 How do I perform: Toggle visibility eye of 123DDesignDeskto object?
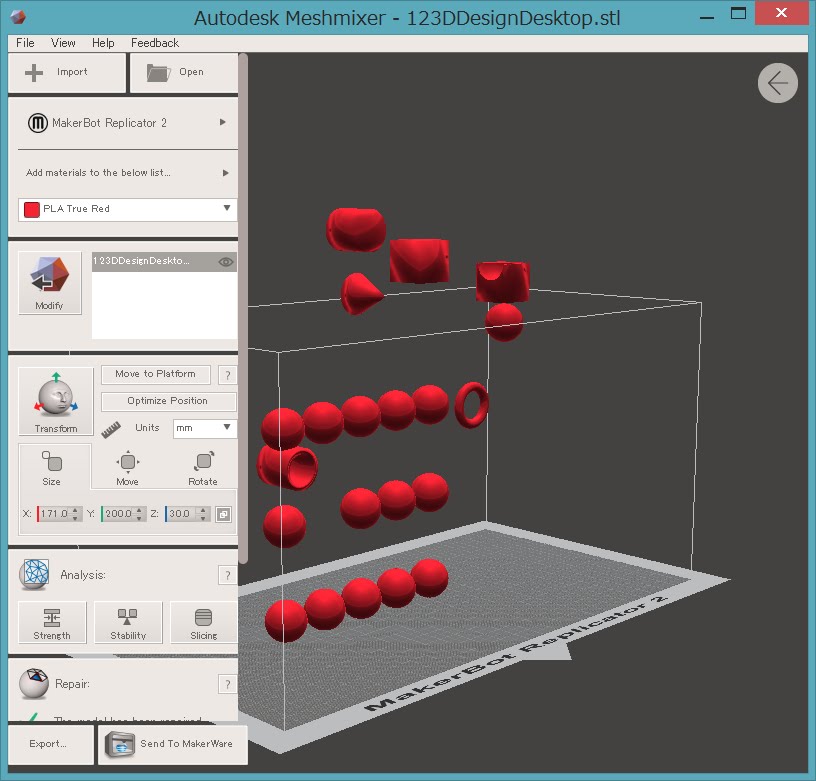pos(226,262)
